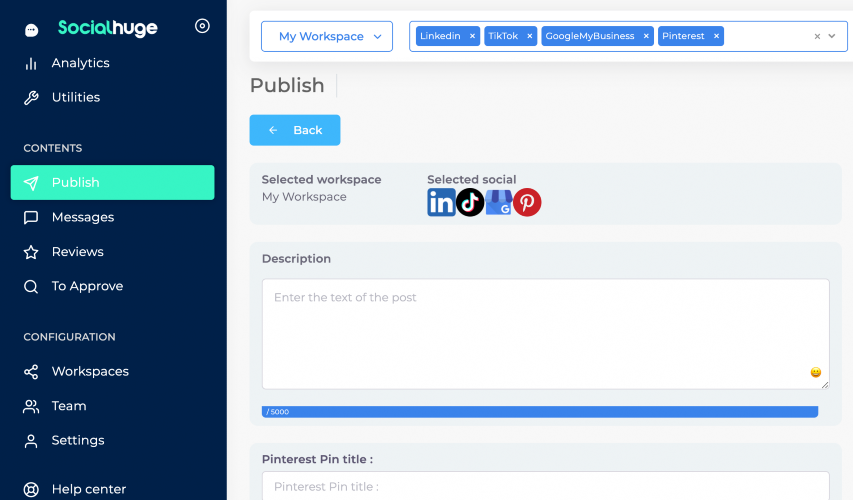This screenshot has width=853, height=500.
Task: Click the To Approve magnifier icon
Action: (31, 287)
